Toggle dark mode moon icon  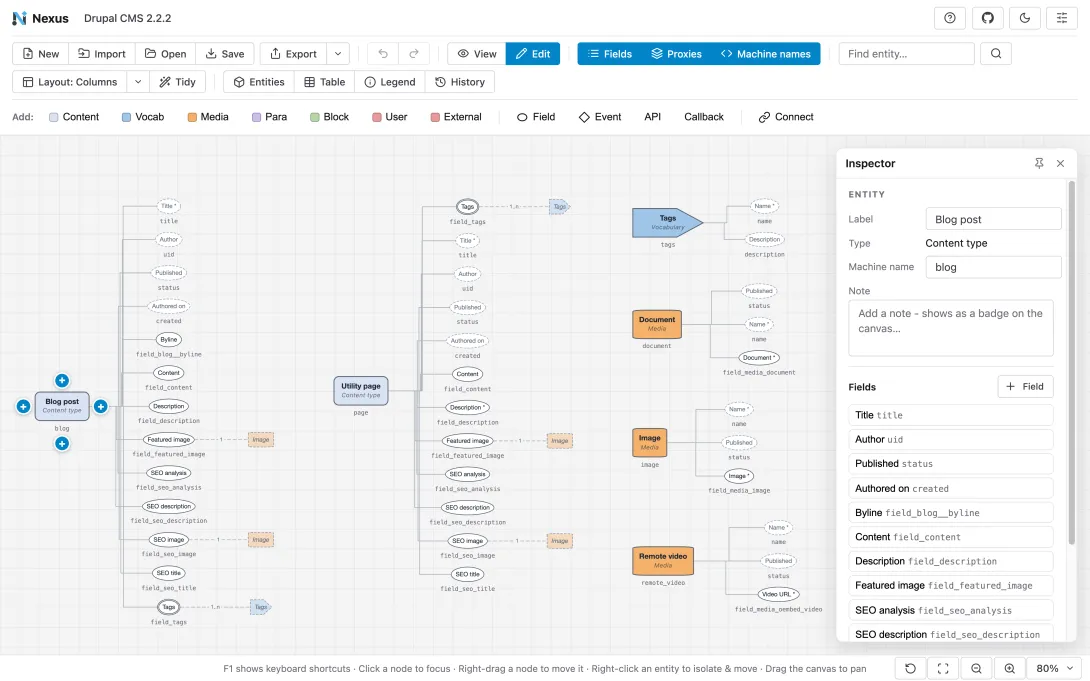pyautogui.click(x=1025, y=18)
